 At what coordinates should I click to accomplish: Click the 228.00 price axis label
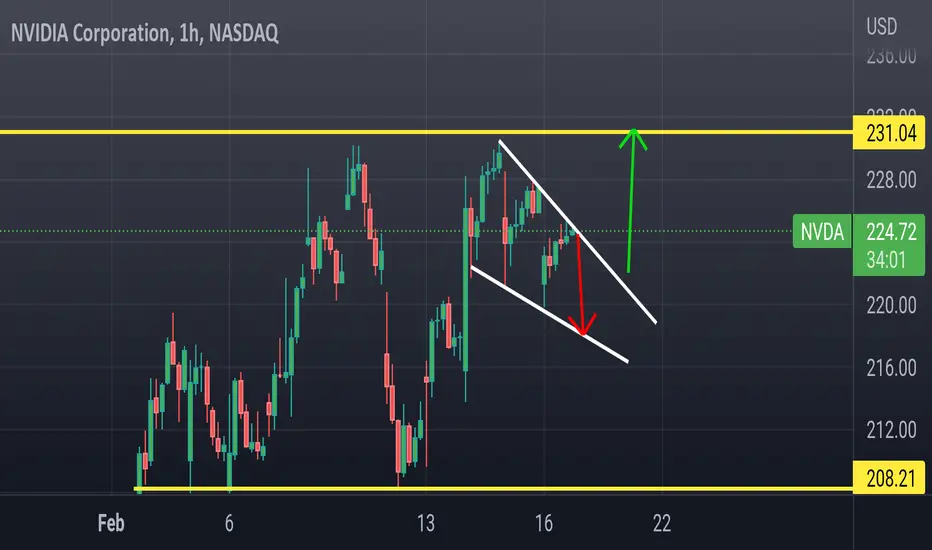coord(891,180)
